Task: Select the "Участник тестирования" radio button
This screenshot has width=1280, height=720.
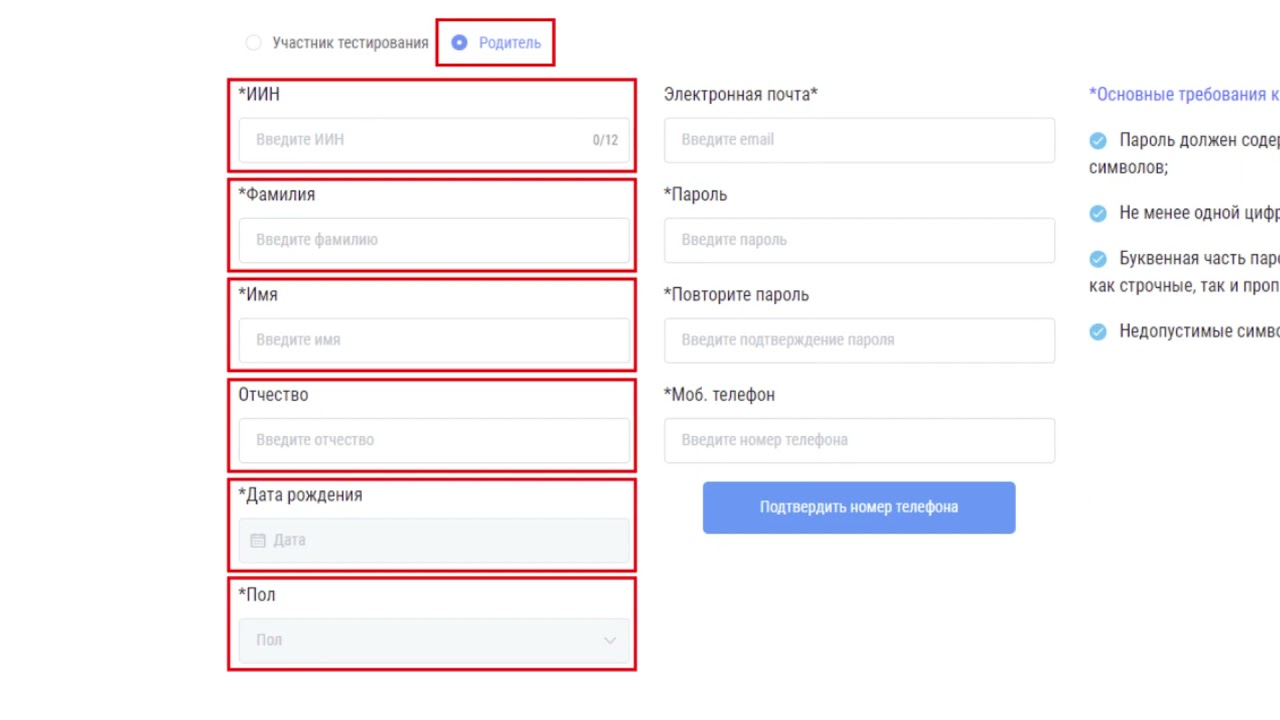Action: click(253, 43)
